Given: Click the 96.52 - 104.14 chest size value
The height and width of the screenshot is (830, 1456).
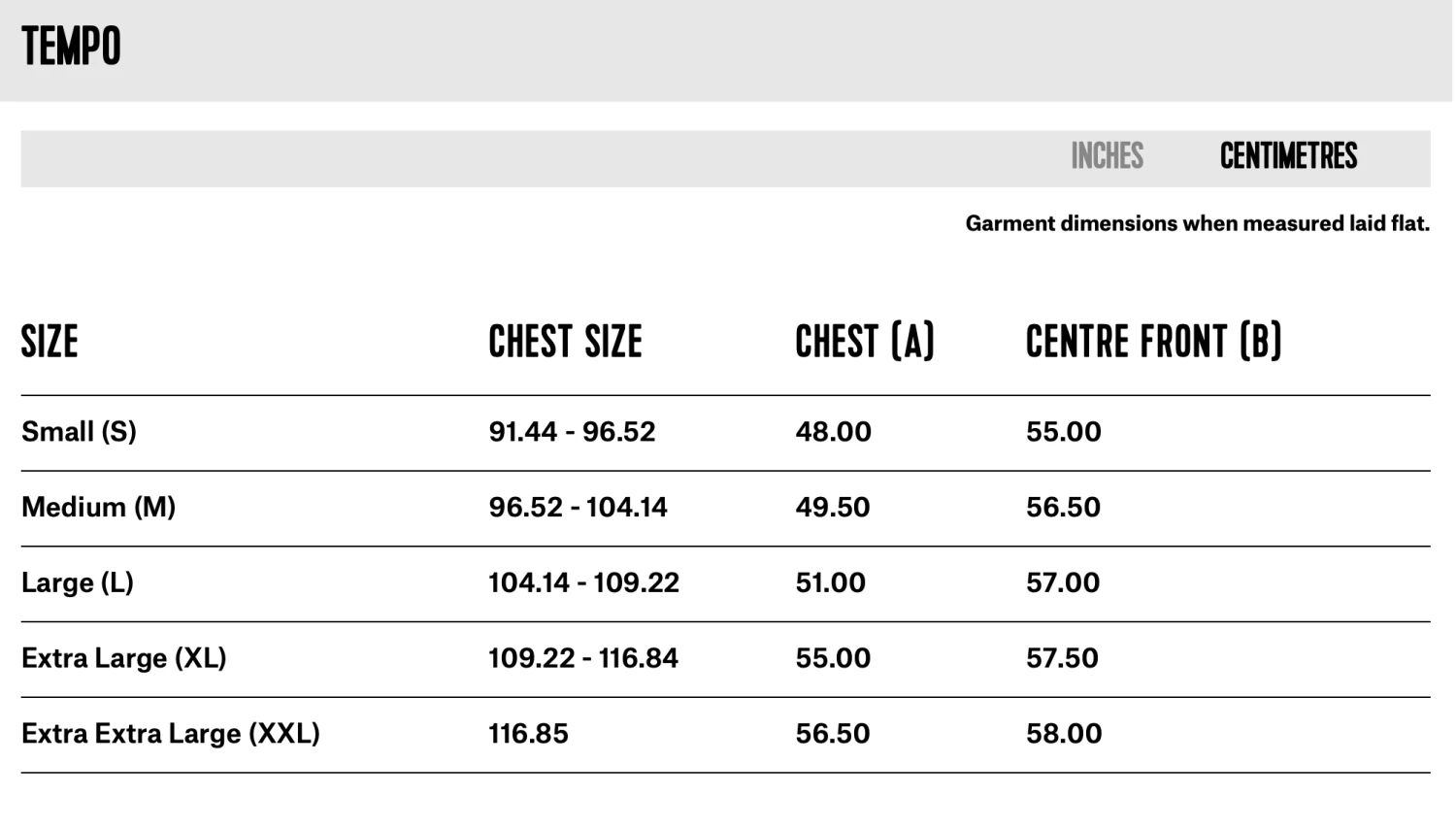Looking at the screenshot, I should (578, 508).
